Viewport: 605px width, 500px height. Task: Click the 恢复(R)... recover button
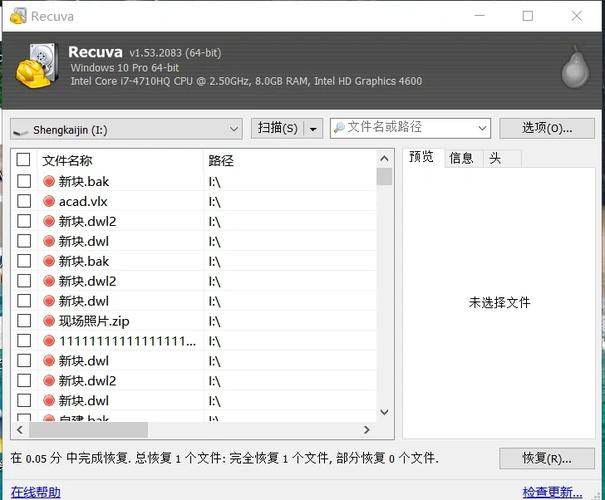pyautogui.click(x=547, y=458)
